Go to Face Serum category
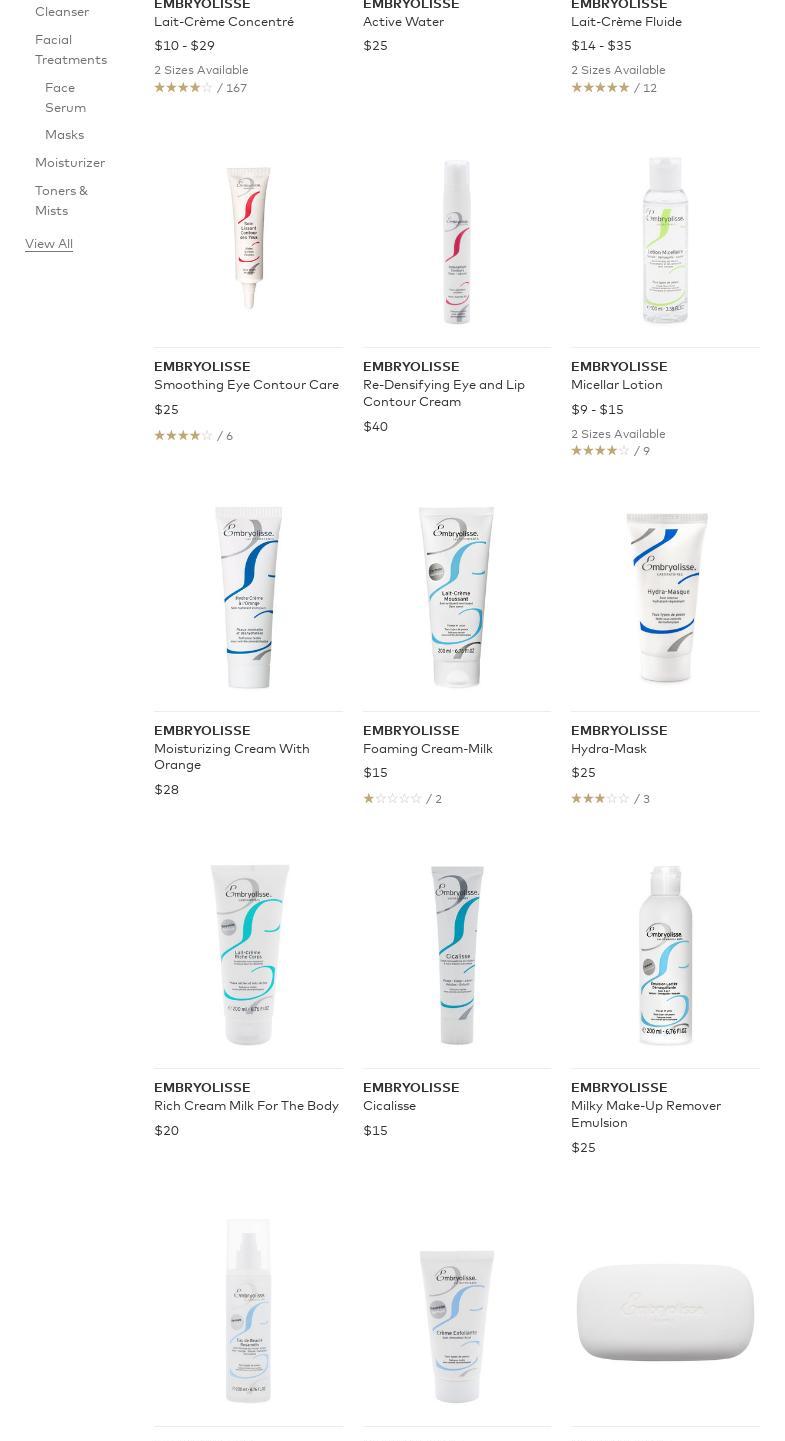The image size is (785, 1441). [65, 98]
